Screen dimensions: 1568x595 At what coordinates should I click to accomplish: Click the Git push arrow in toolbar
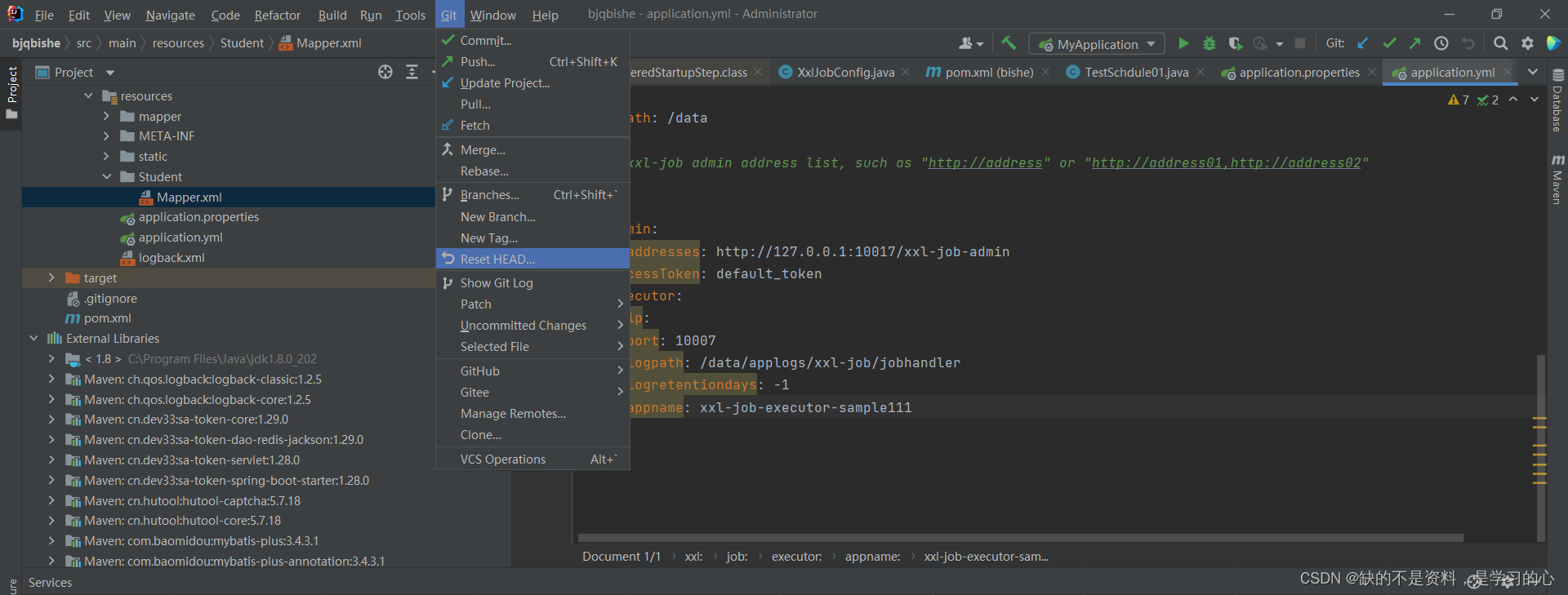pyautogui.click(x=1415, y=43)
